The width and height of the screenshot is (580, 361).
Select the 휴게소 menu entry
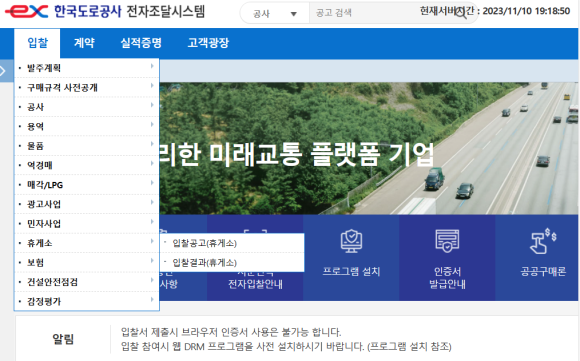coord(87,243)
